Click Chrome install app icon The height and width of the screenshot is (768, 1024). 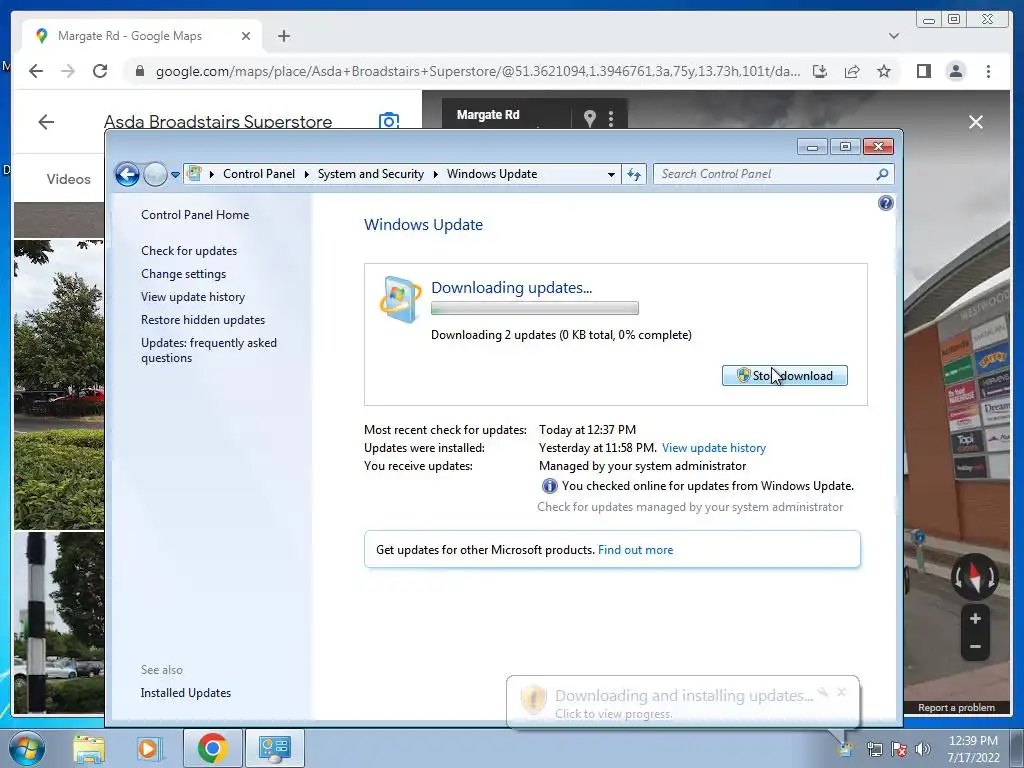tap(820, 71)
